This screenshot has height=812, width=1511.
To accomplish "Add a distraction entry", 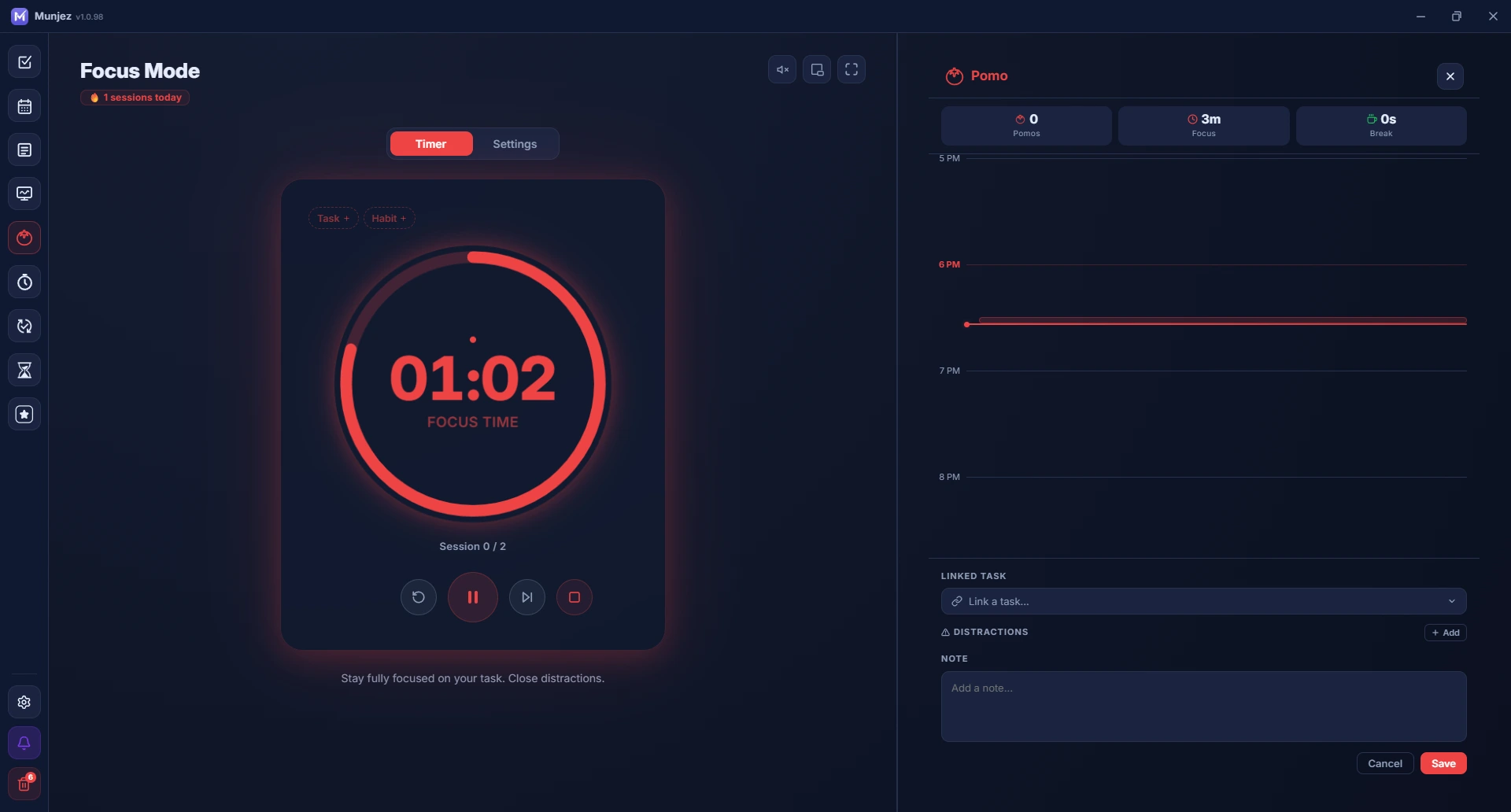I will pyautogui.click(x=1446, y=633).
